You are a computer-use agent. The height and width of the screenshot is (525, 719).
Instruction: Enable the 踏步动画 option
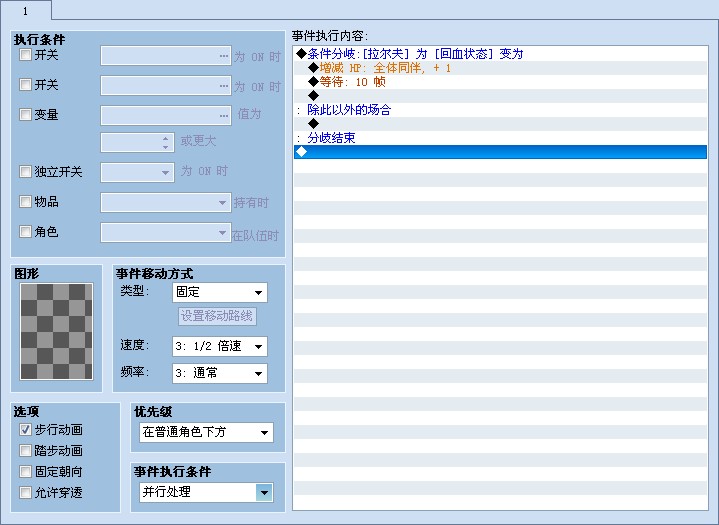pos(25,451)
